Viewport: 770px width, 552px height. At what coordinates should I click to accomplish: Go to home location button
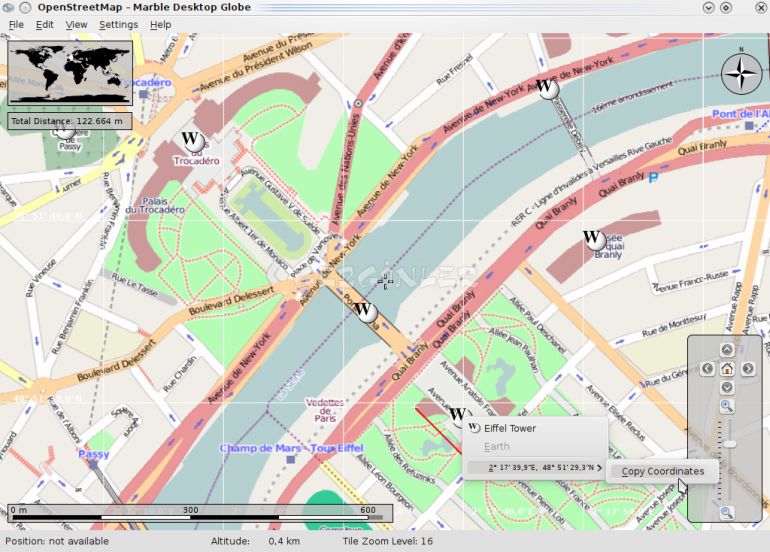727,368
